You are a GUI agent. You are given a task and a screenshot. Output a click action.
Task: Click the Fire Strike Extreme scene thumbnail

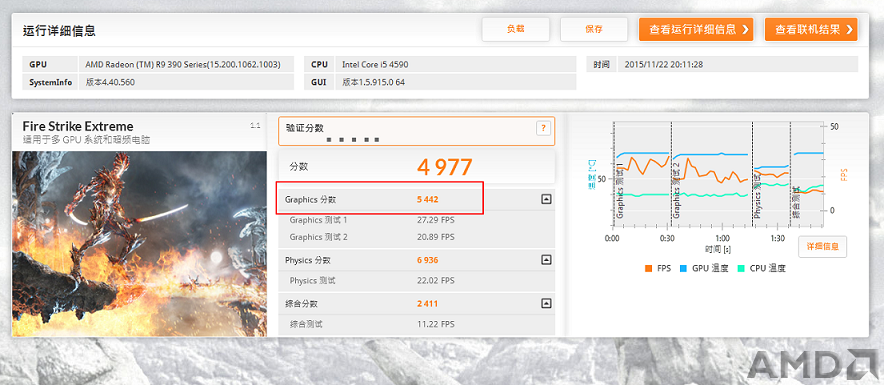[139, 244]
